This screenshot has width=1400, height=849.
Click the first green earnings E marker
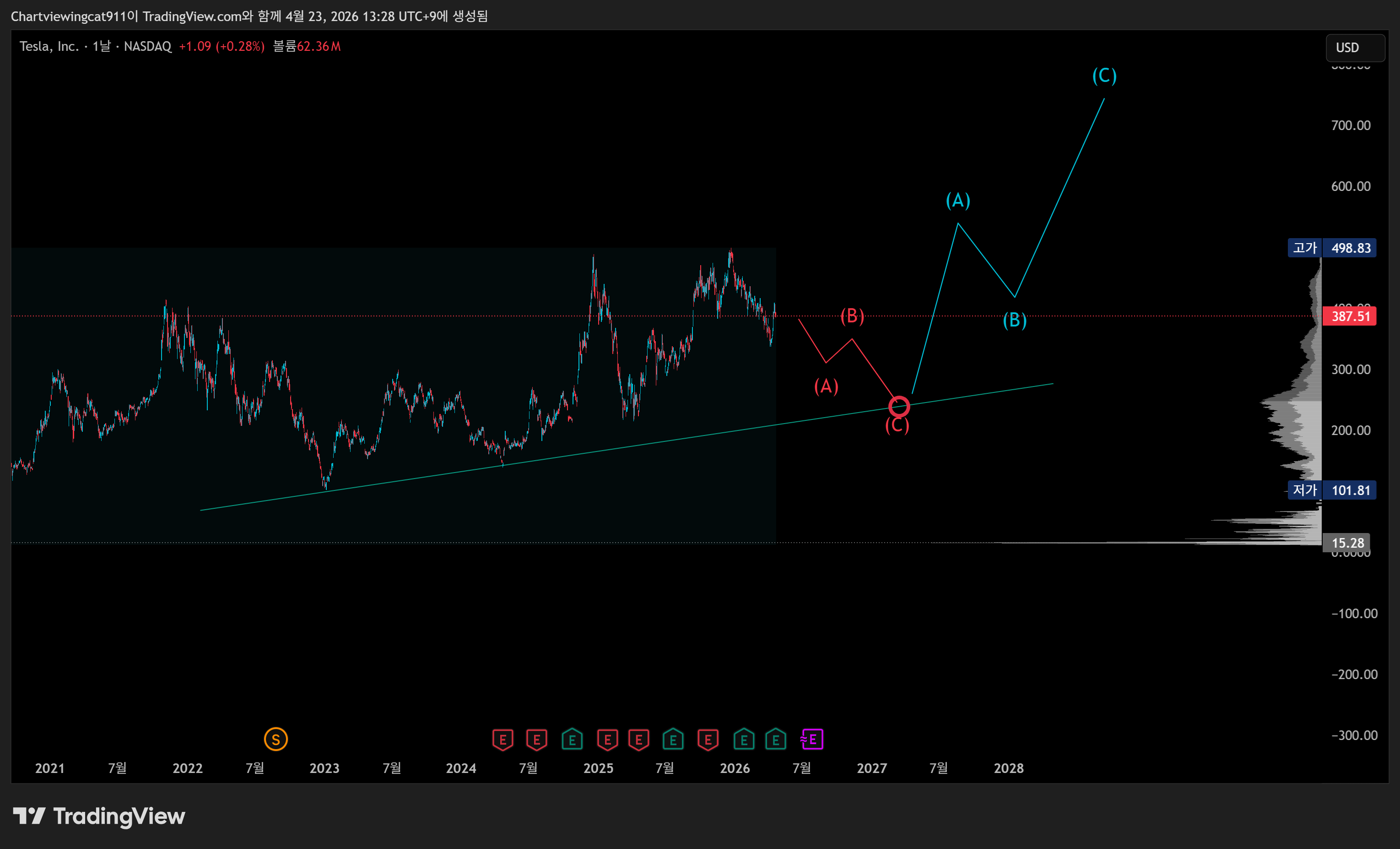coord(572,739)
